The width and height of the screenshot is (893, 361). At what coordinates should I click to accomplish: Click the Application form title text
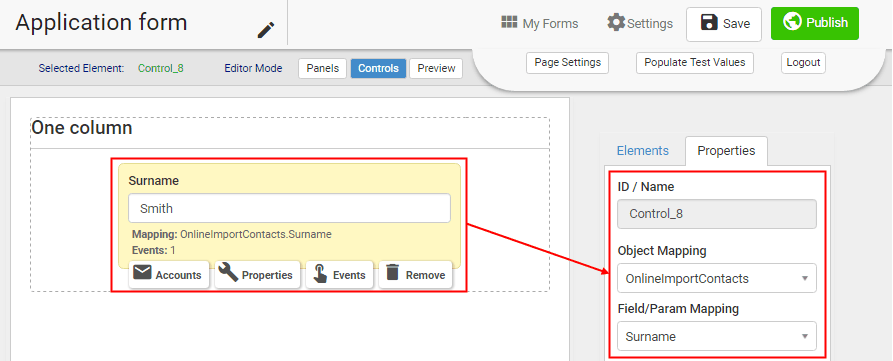[x=101, y=23]
